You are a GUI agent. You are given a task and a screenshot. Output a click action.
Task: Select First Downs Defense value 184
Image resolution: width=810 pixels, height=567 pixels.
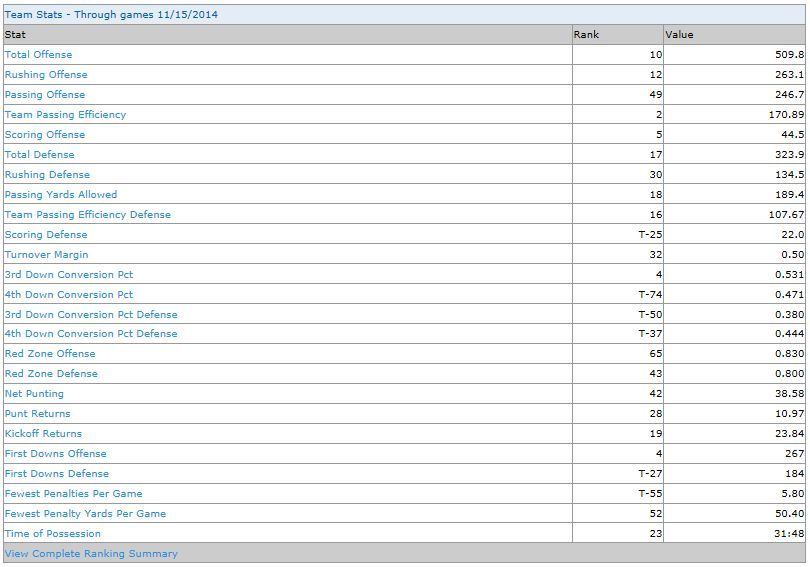pos(796,474)
